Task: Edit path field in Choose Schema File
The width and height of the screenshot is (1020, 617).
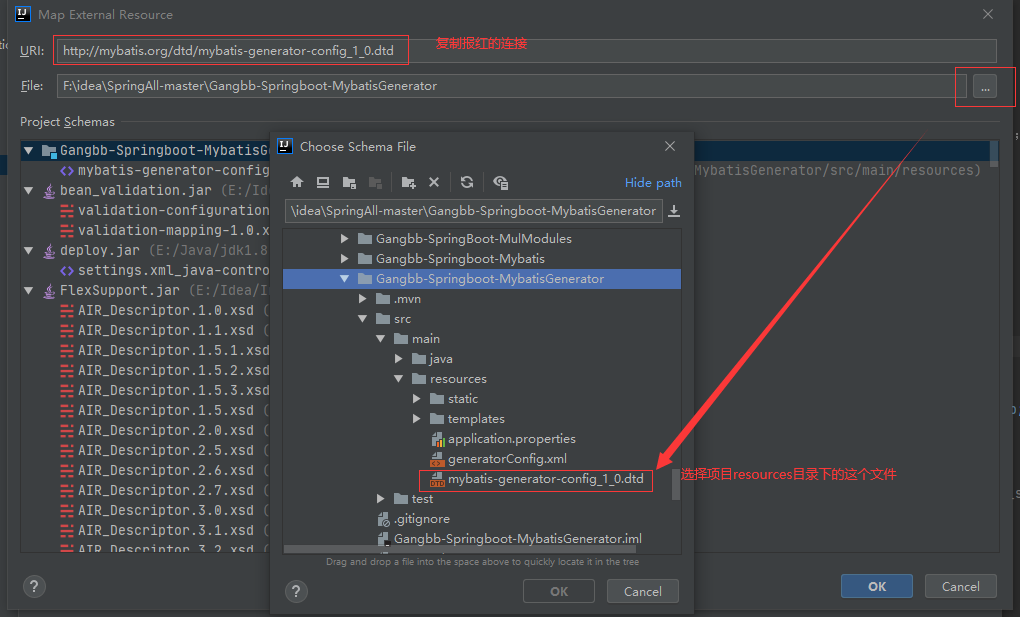Action: point(474,211)
